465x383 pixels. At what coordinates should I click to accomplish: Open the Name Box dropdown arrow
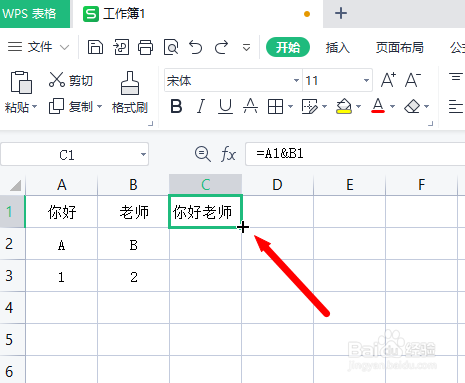pos(143,155)
